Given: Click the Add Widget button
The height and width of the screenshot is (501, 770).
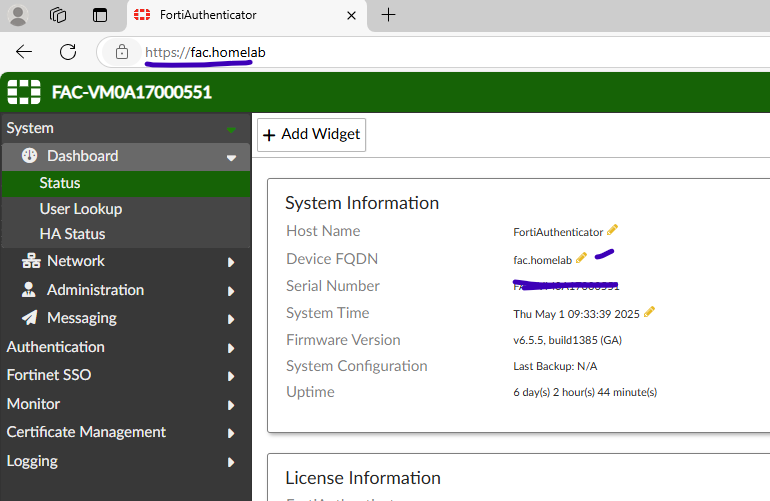Looking at the screenshot, I should [311, 135].
